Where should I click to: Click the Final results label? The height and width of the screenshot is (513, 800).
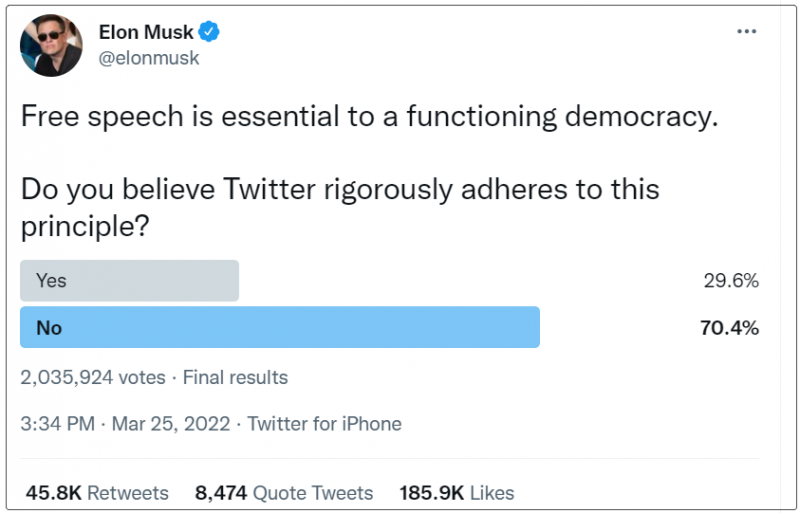tap(235, 378)
